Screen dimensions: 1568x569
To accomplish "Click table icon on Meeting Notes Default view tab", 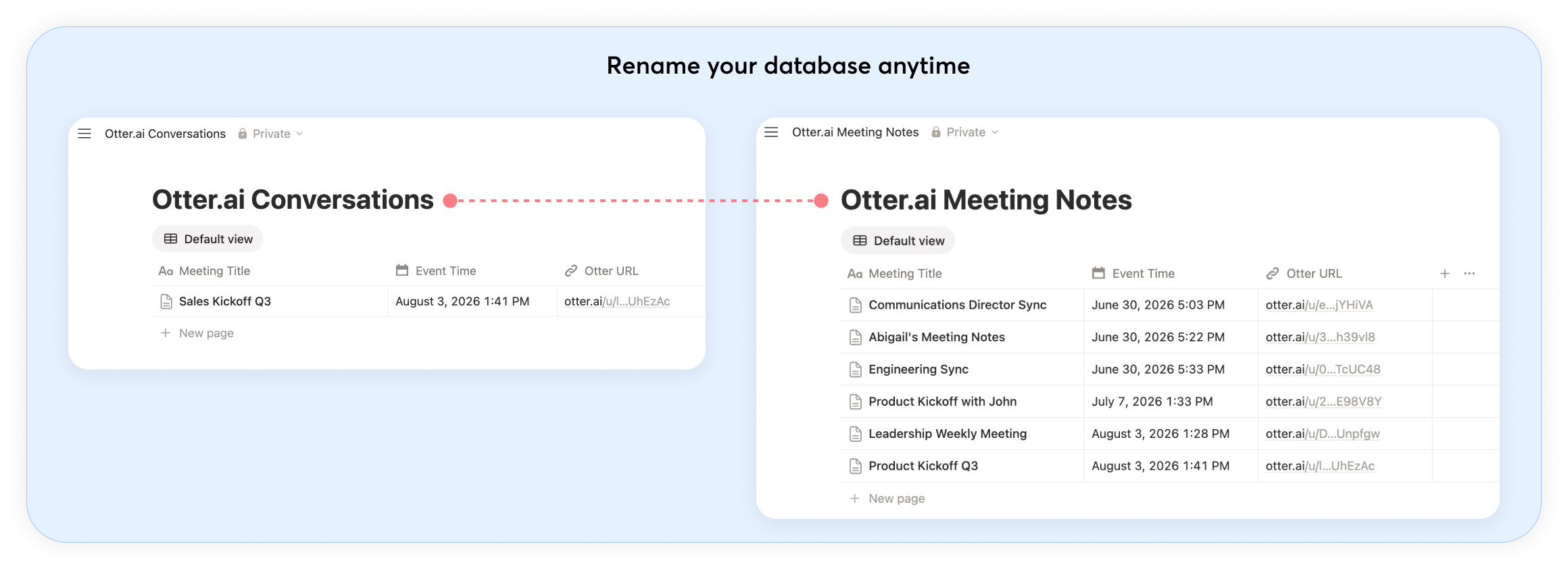I will pyautogui.click(x=860, y=241).
